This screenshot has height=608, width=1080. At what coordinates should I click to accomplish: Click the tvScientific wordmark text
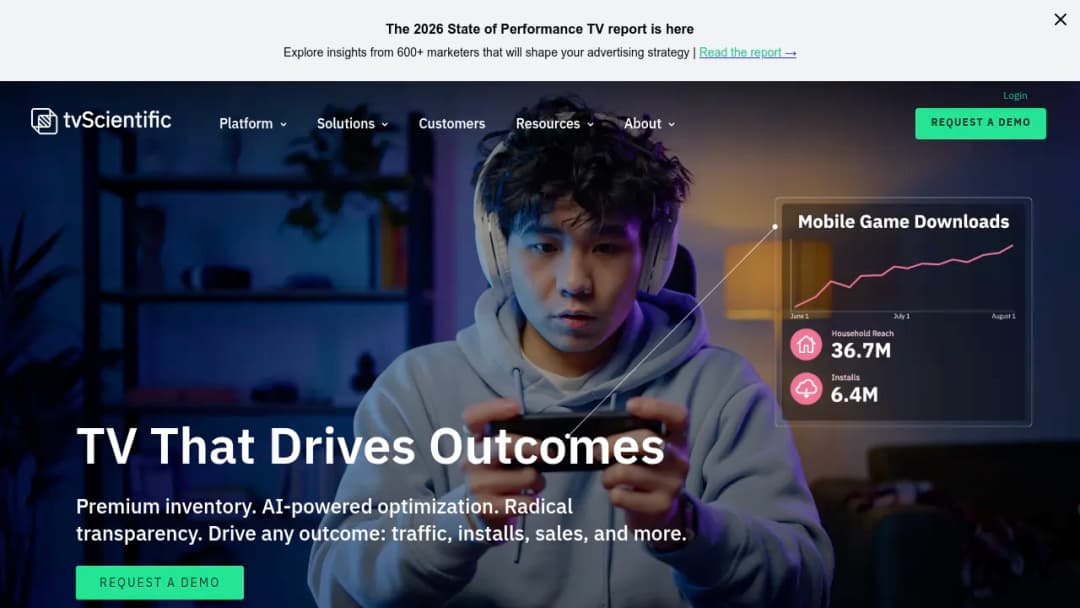point(117,120)
